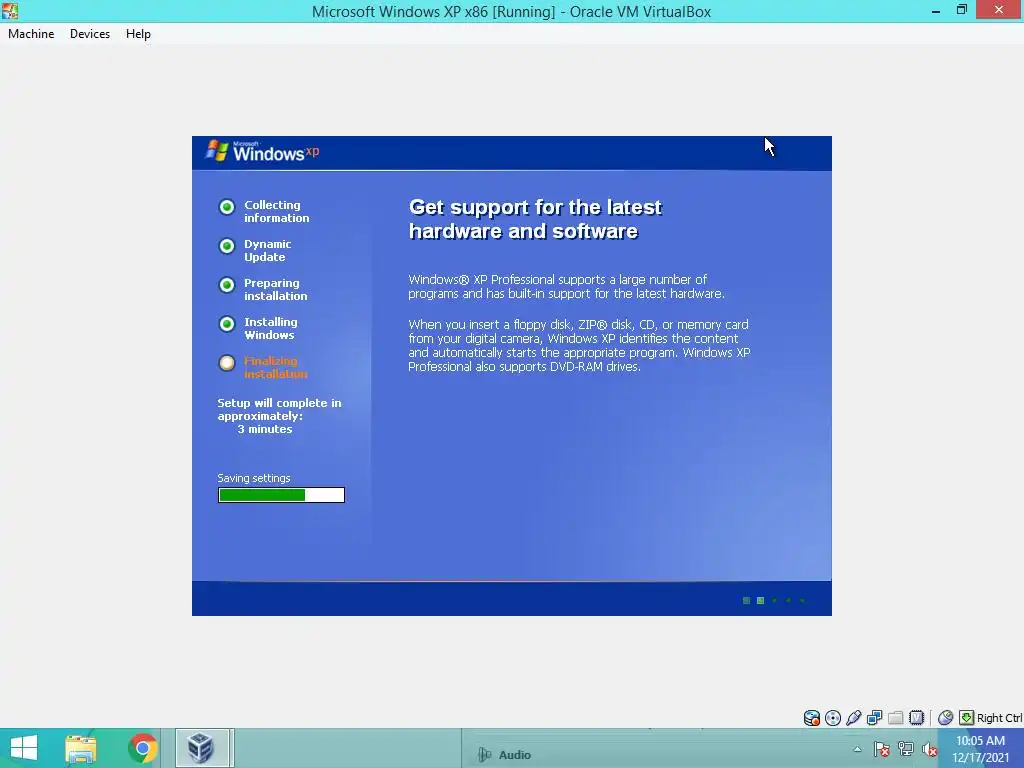This screenshot has width=1024, height=768.
Task: Click the muted volume tray icon
Action: (929, 749)
